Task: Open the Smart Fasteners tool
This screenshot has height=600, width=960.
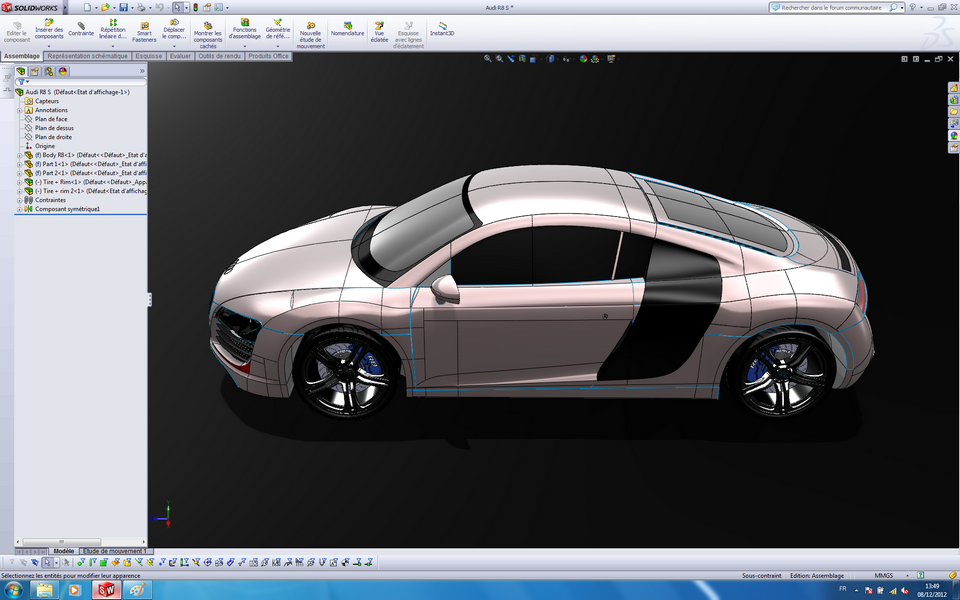Action: point(145,28)
